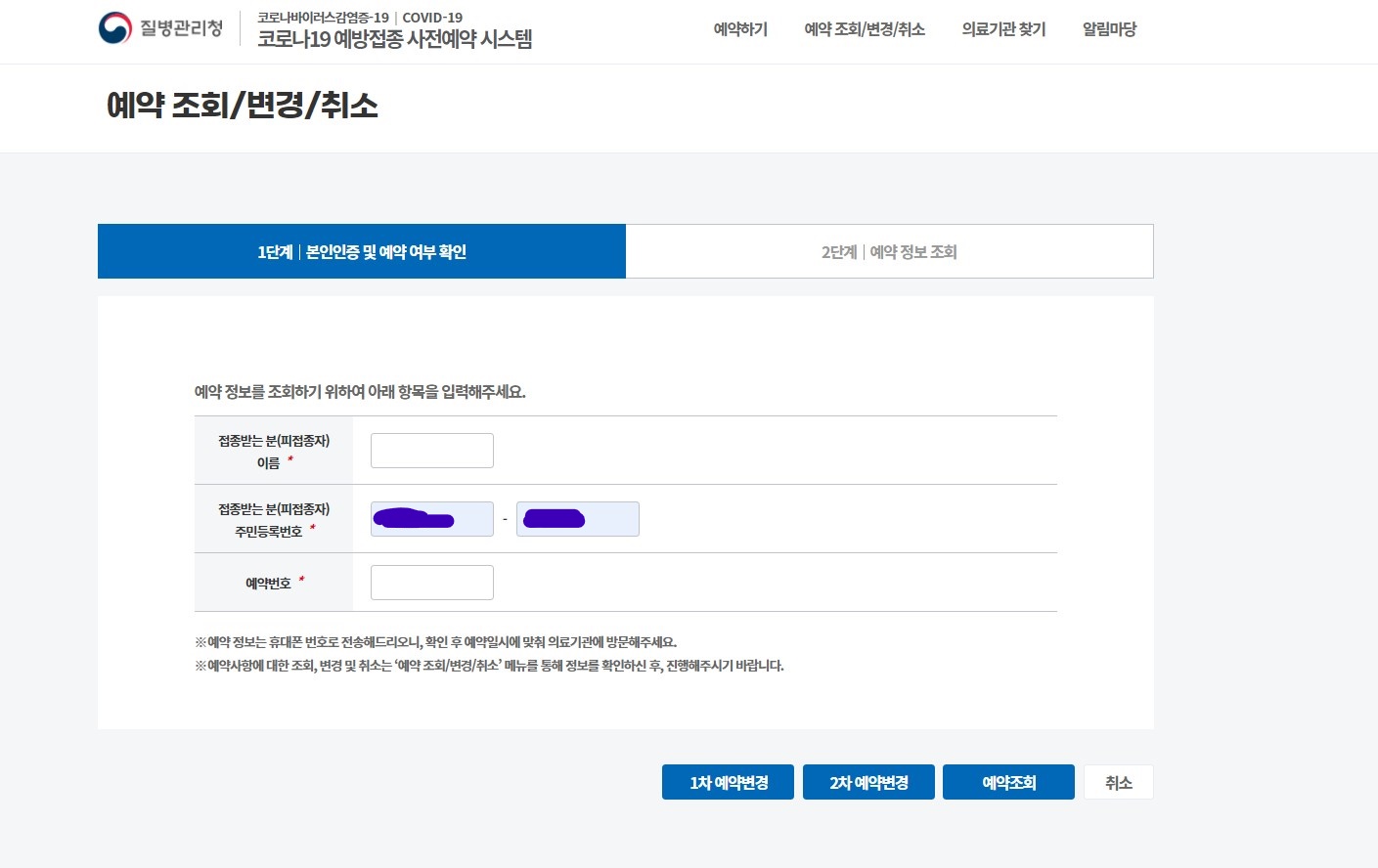The image size is (1378, 868).
Task: Open the 예약하기 menu
Action: click(x=740, y=29)
